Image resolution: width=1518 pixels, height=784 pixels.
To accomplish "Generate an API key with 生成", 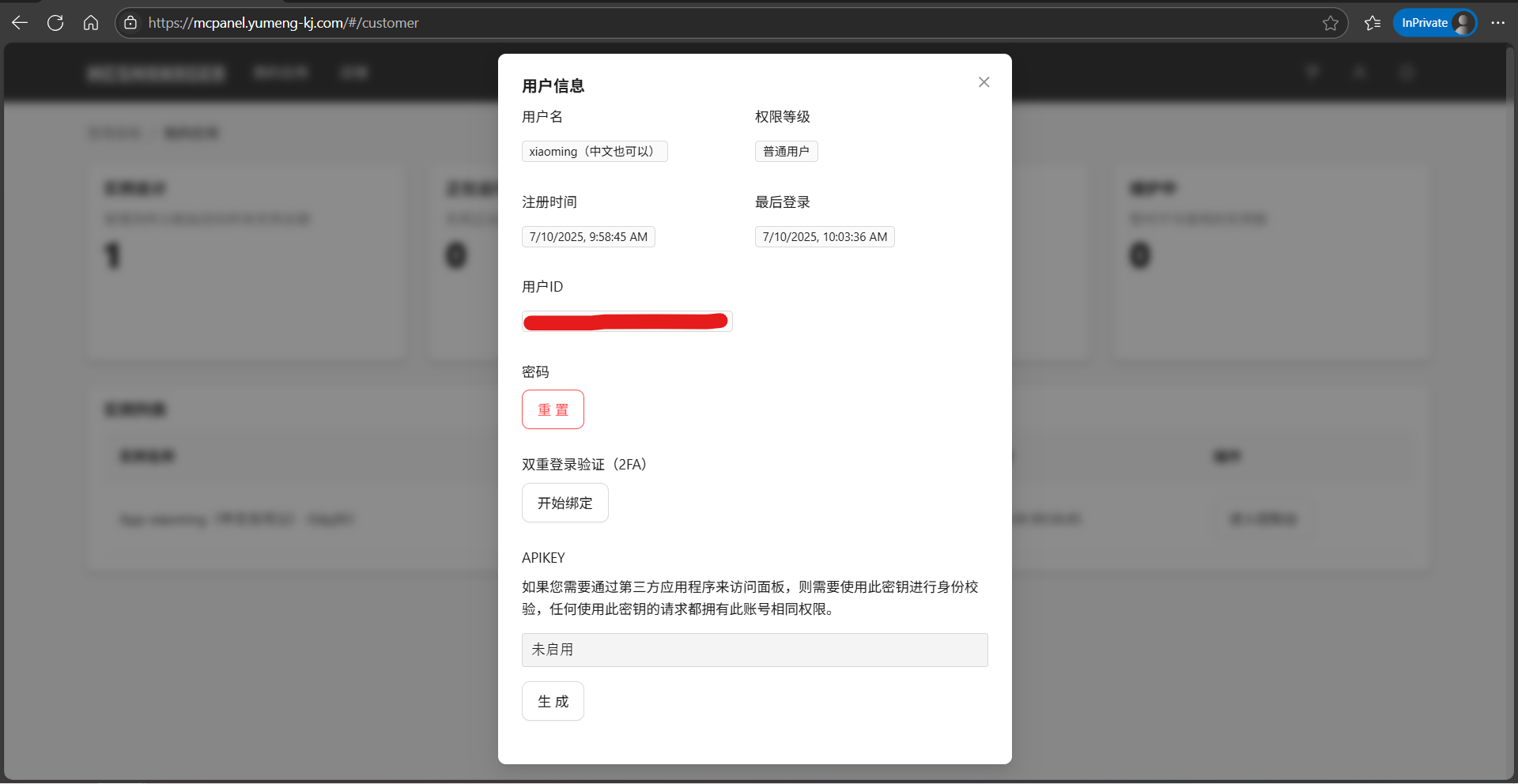I will (x=553, y=701).
